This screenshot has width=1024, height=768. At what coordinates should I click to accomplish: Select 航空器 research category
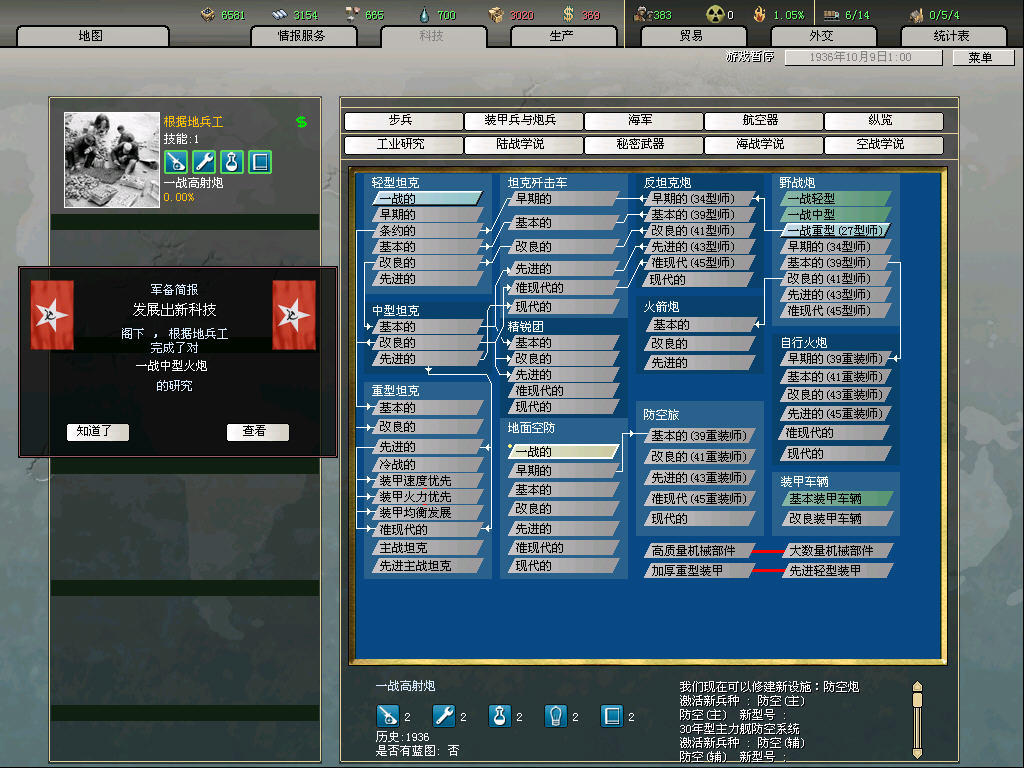(763, 121)
